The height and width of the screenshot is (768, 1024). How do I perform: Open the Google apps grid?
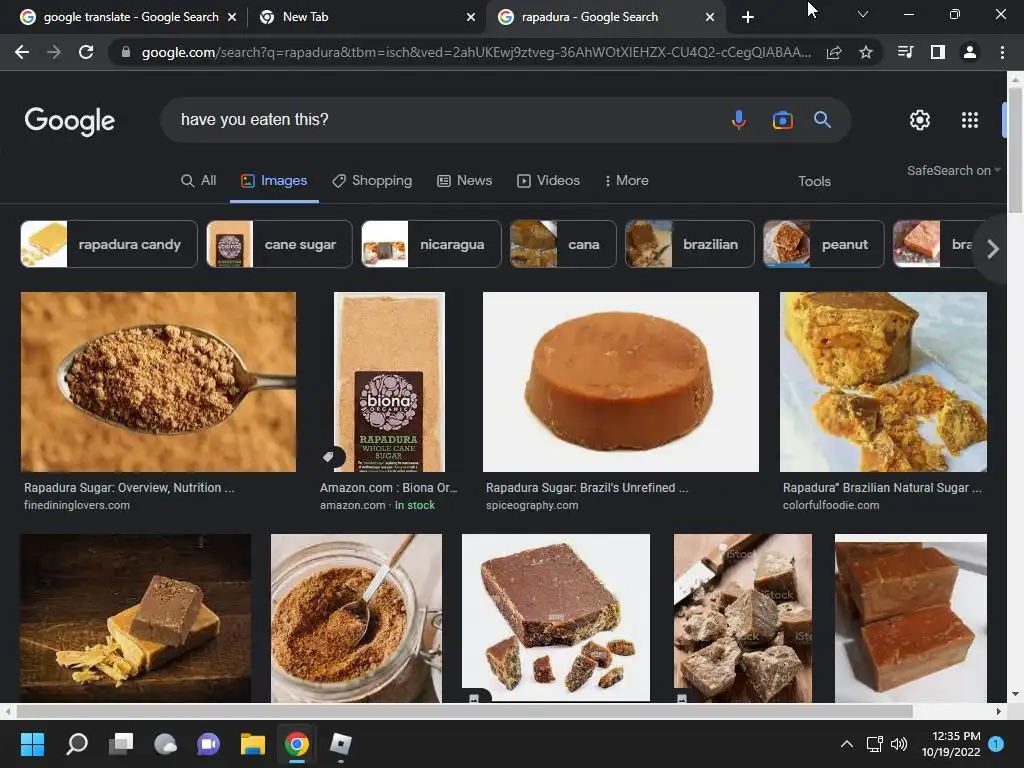pos(970,120)
